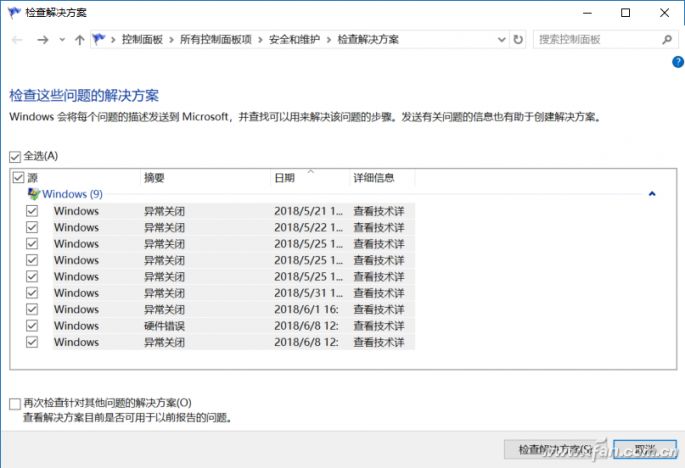685x468 pixels.
Task: Maximize the 检查解决方案 window
Action: [626, 13]
